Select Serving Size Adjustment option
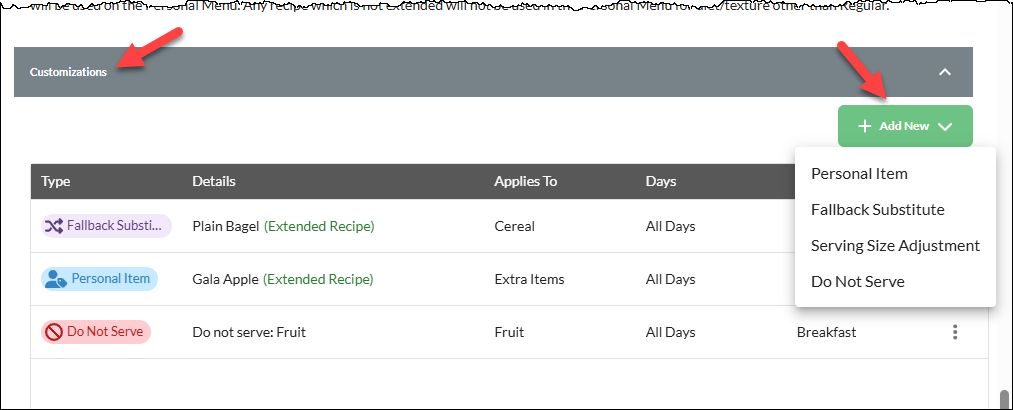1013x410 pixels. (x=895, y=245)
